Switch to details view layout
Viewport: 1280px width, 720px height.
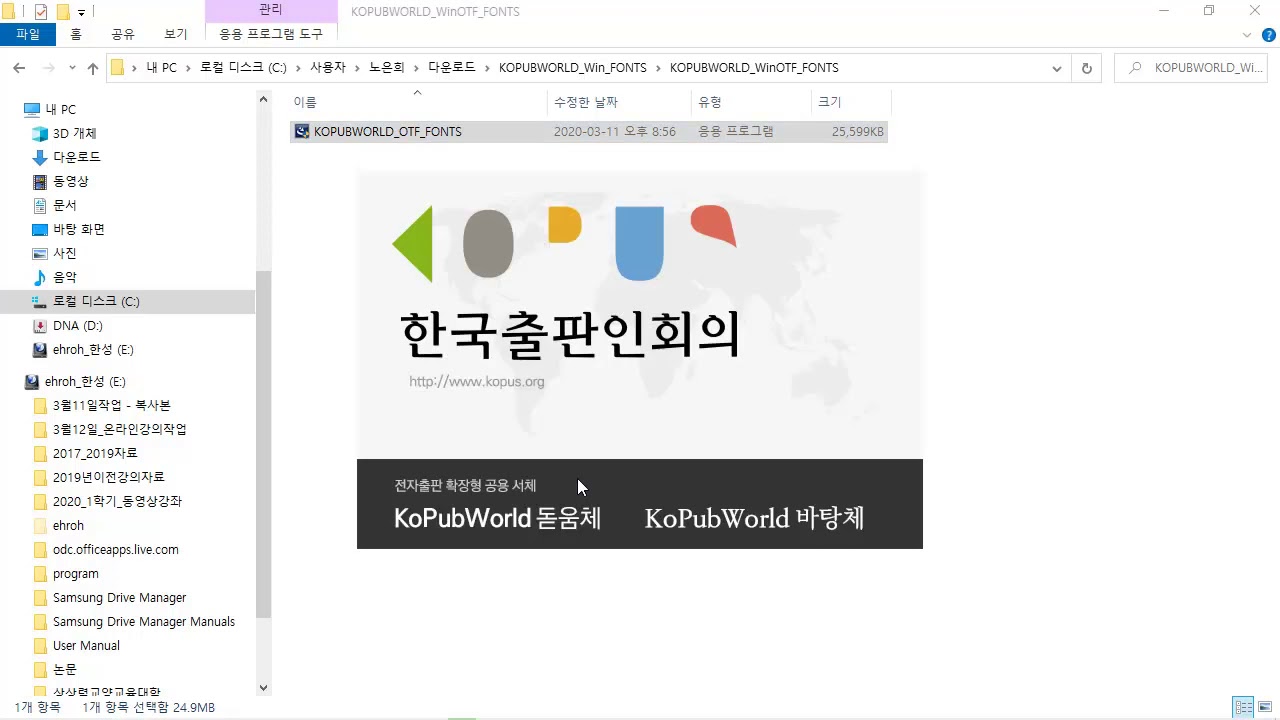[1243, 707]
